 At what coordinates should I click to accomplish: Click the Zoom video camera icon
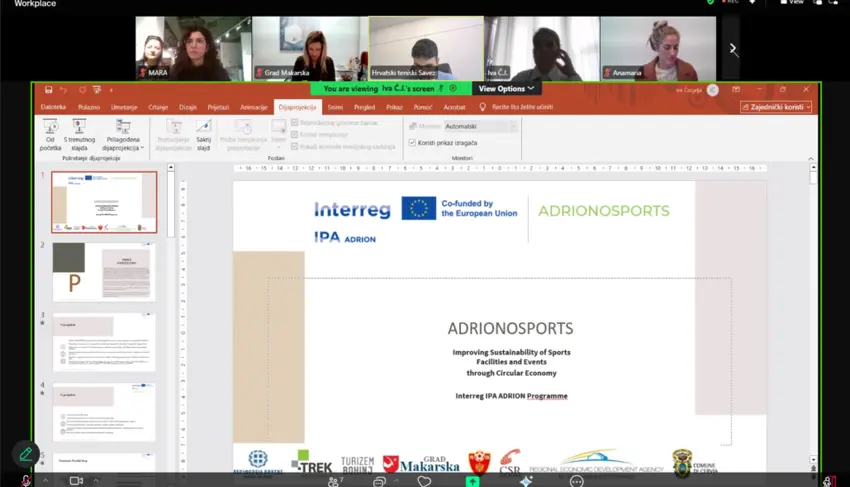[x=76, y=480]
